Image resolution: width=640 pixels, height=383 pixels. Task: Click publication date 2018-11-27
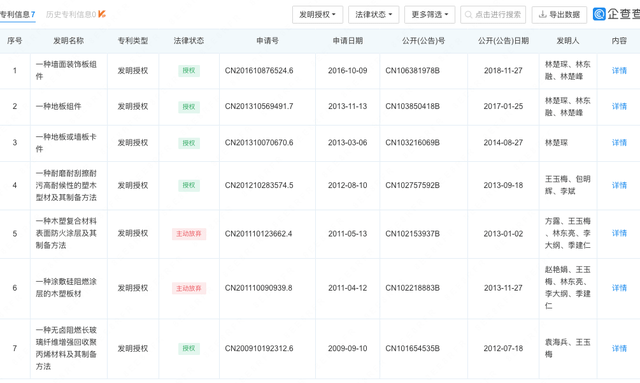[503, 71]
